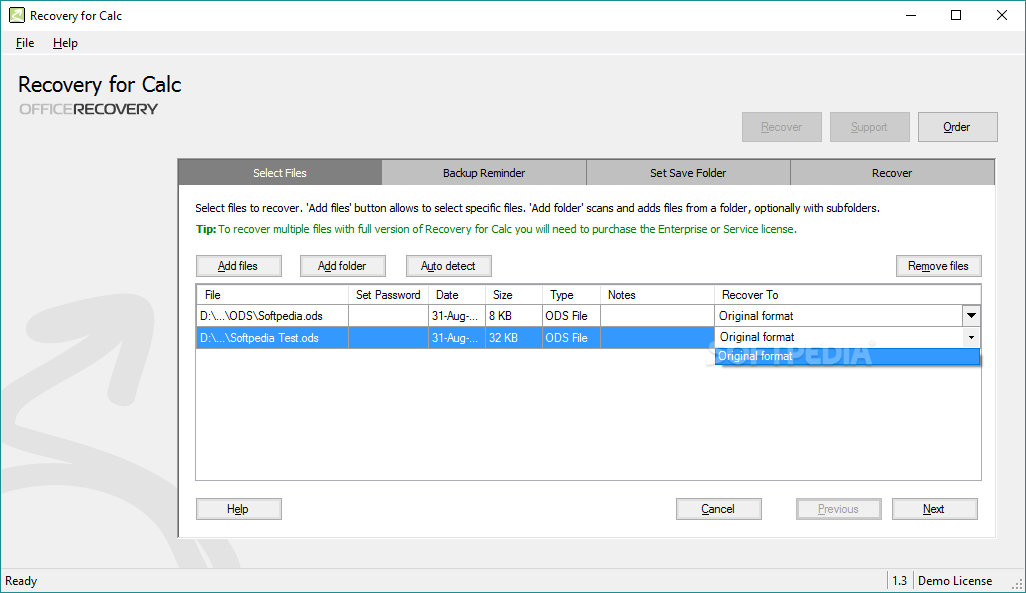Screen dimensions: 1026x593
Task: Click the Set Password cell for Softpedia Test.ods
Action: 388,338
